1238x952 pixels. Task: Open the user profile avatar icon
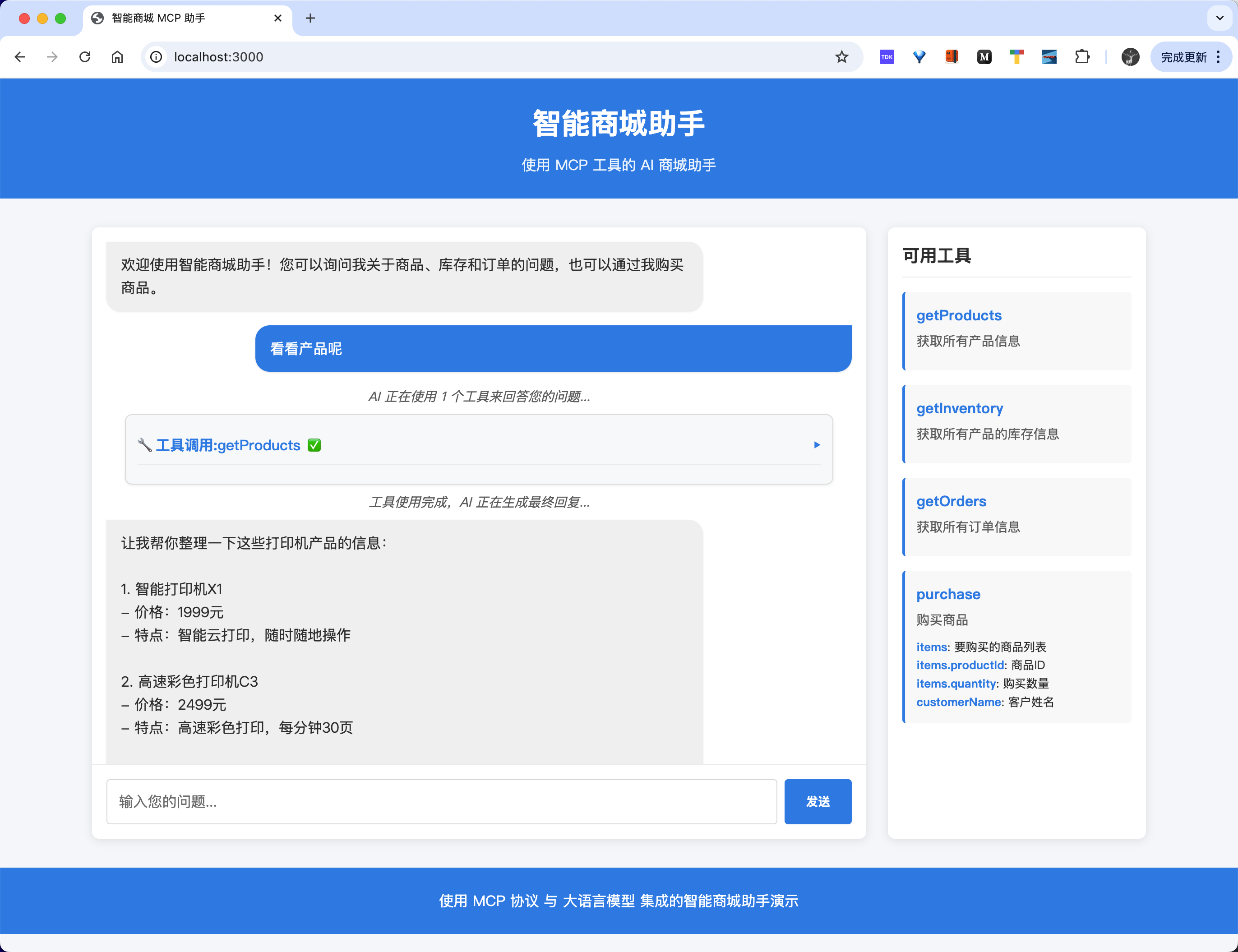1130,57
